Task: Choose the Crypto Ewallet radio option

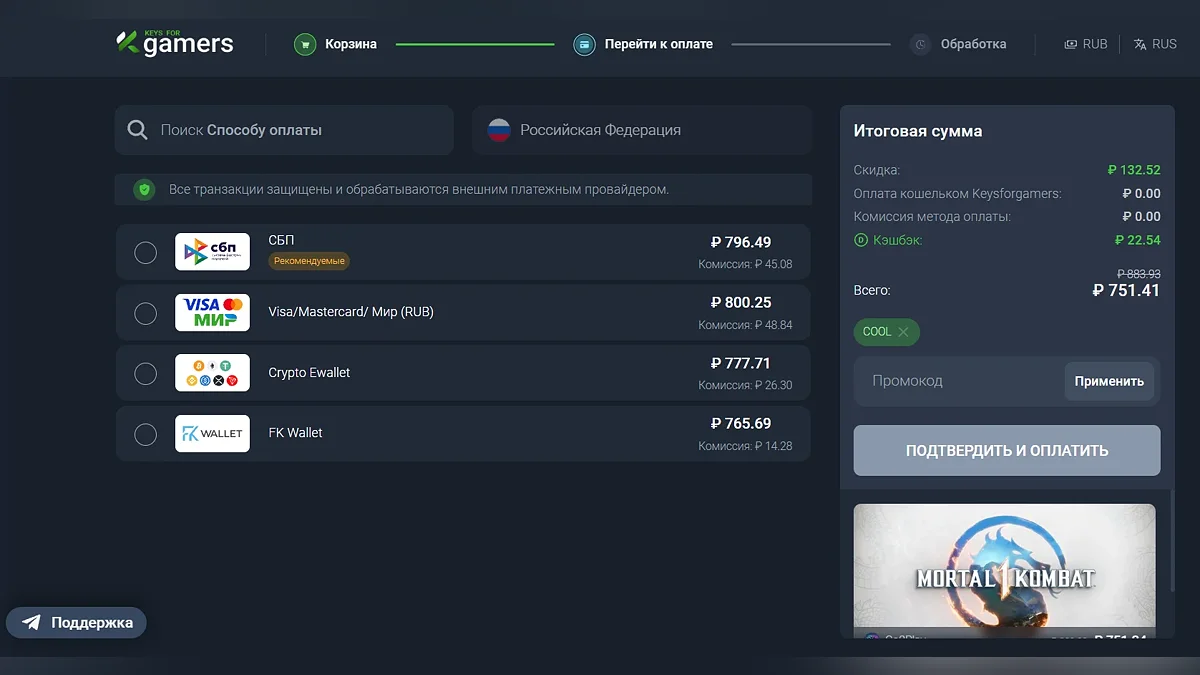Action: (x=145, y=373)
